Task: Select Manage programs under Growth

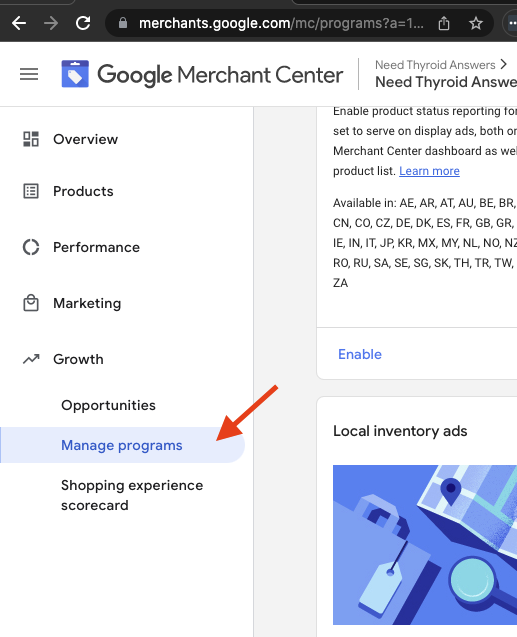Action: click(x=122, y=445)
